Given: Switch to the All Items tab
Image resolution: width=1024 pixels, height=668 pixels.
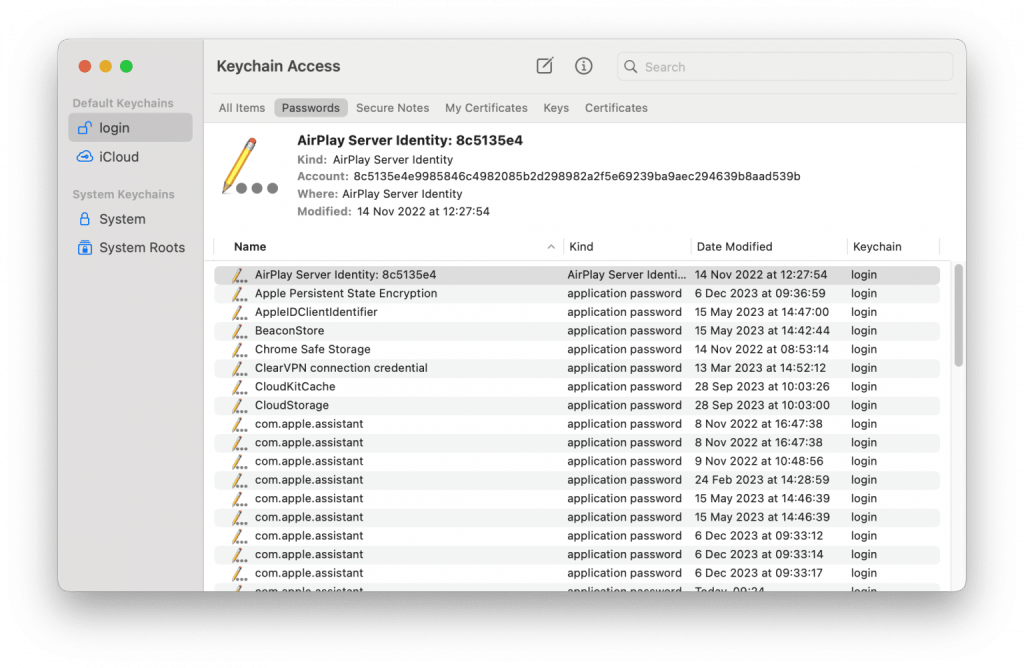Looking at the screenshot, I should pos(242,108).
